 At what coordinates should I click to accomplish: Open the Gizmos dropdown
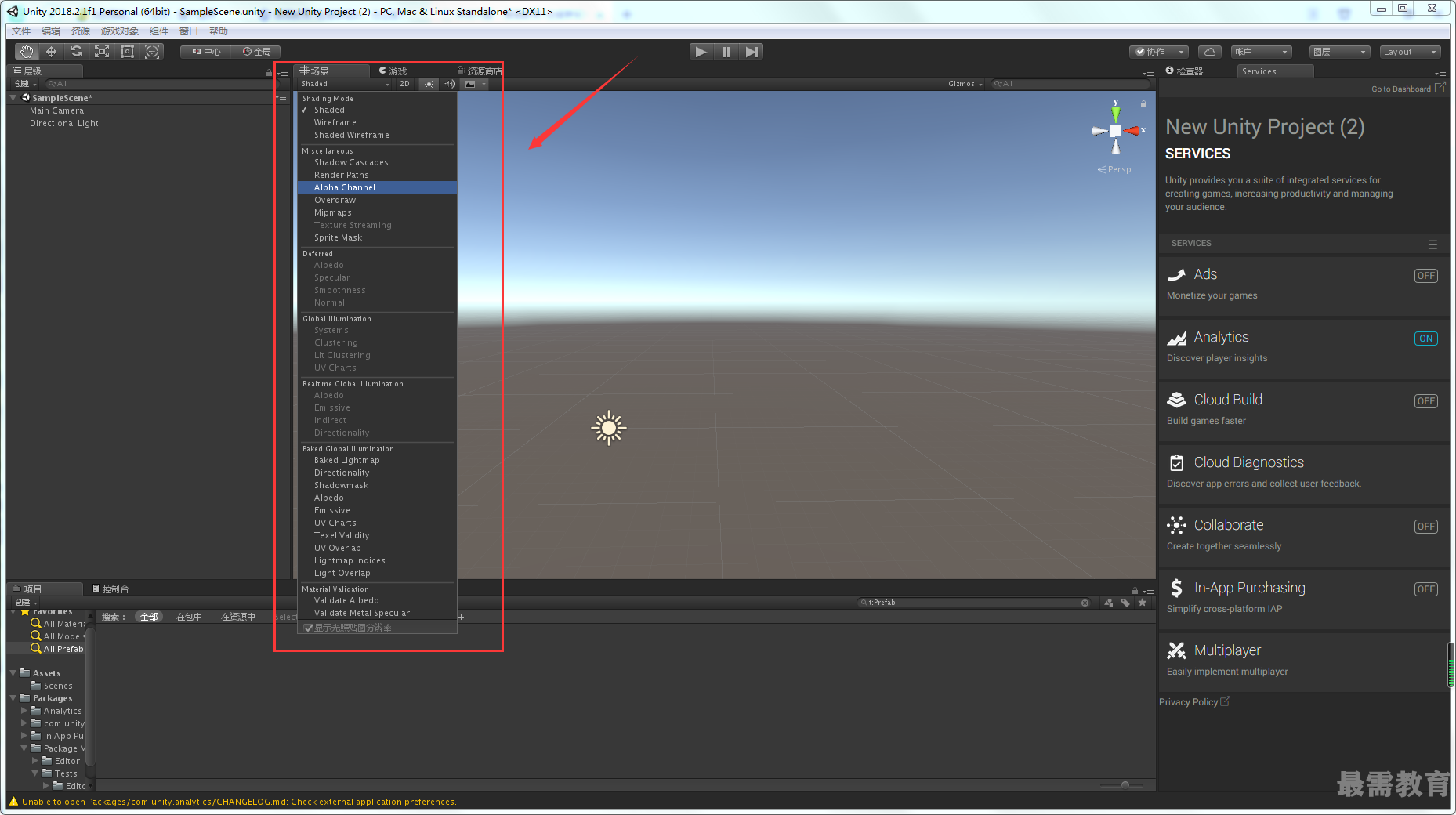[965, 84]
